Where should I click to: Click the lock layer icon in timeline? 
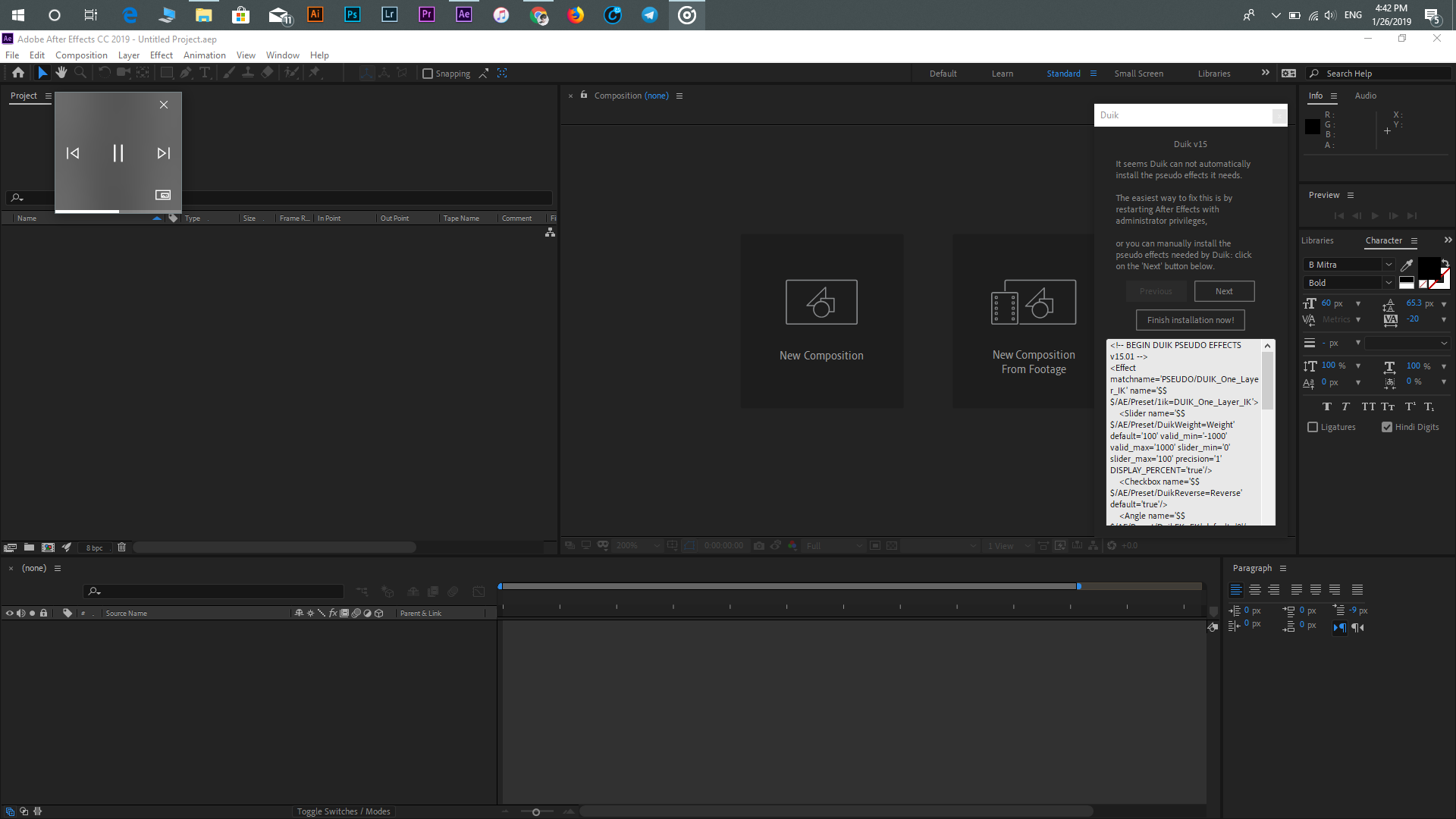[x=42, y=613]
